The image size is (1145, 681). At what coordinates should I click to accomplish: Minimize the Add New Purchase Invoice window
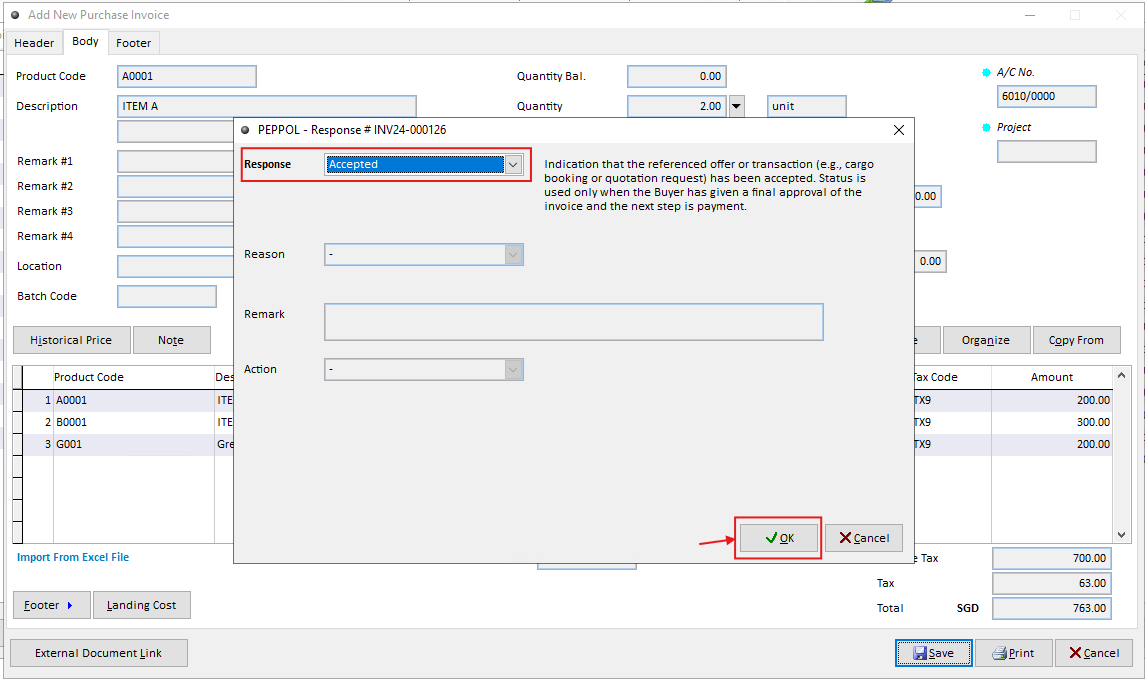pos(1030,15)
